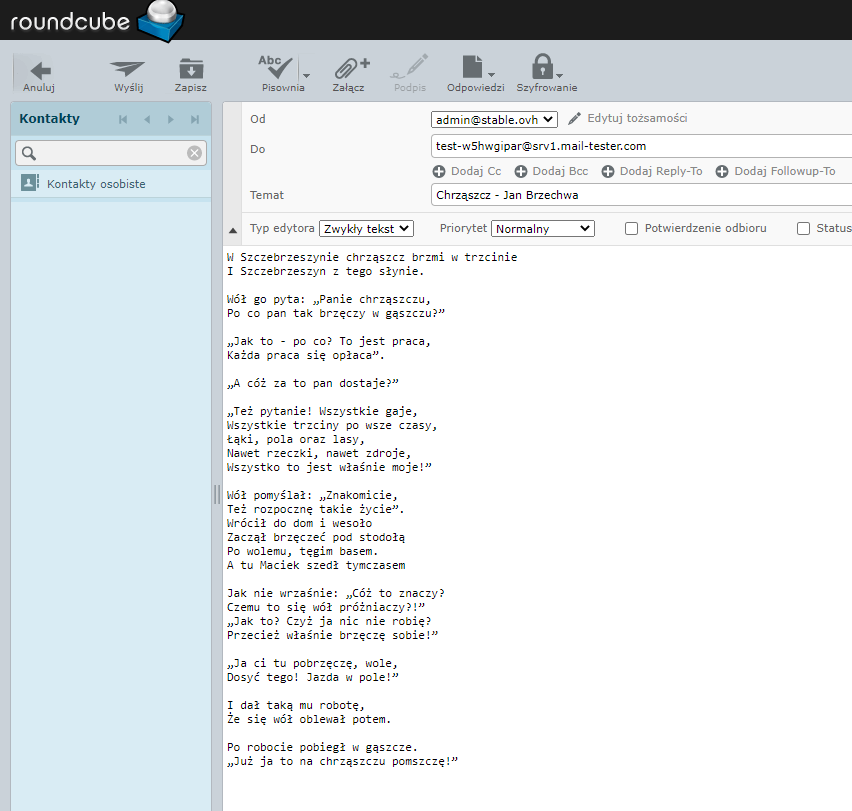852x811 pixels.
Task: Click the Dodaj Cc link
Action: coord(467,171)
